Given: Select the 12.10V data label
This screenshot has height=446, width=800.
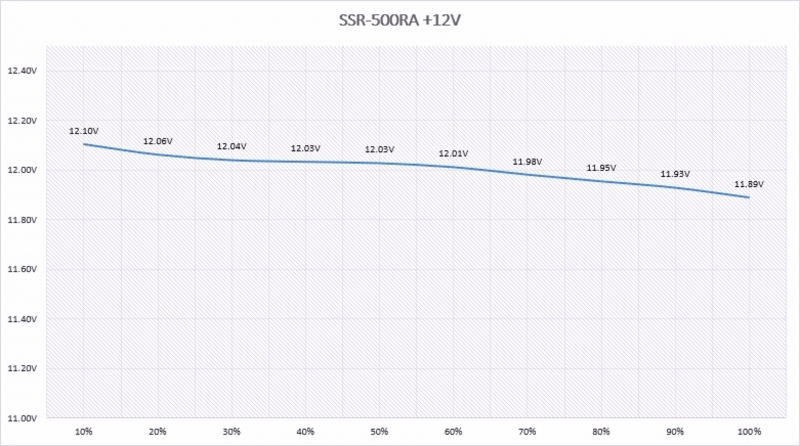Looking at the screenshot, I should (x=84, y=131).
